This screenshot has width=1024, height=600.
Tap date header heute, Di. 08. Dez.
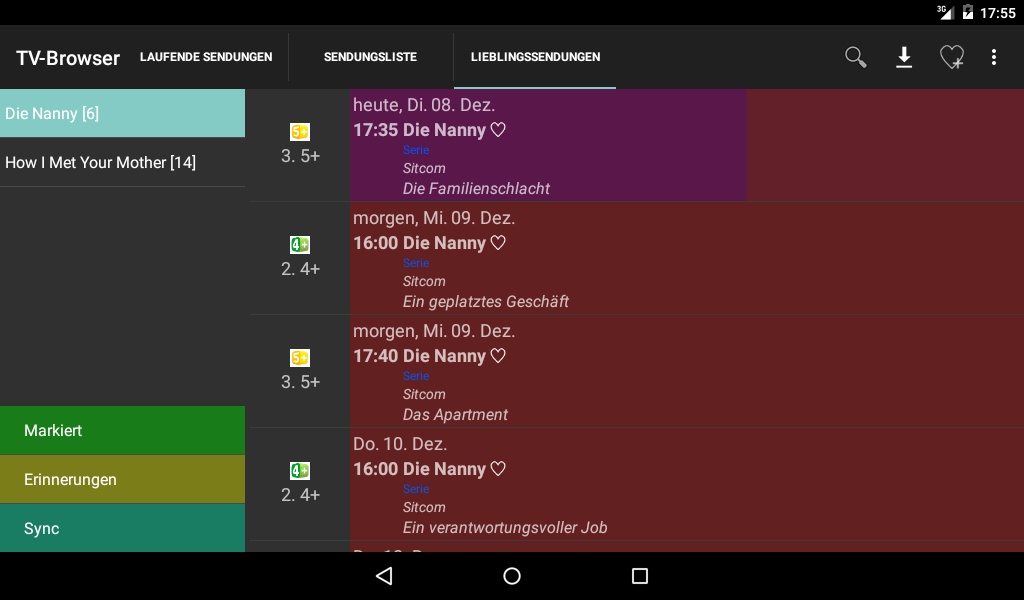[424, 105]
